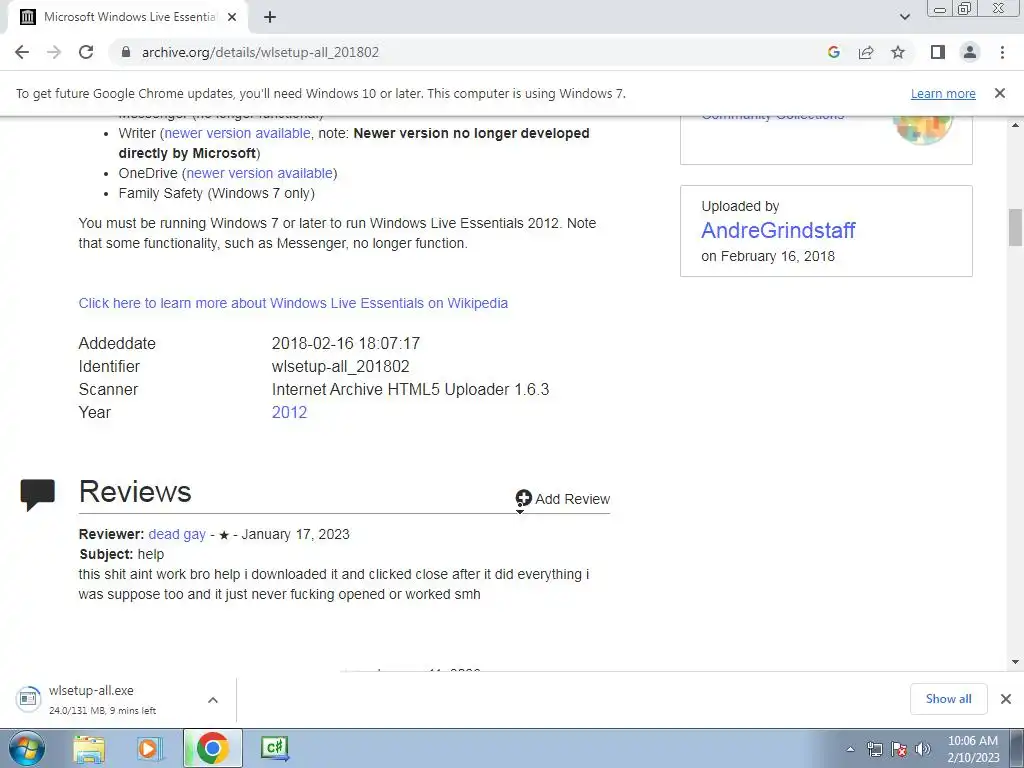The height and width of the screenshot is (768, 1024).
Task: Toggle the browser side panel
Action: click(938, 52)
